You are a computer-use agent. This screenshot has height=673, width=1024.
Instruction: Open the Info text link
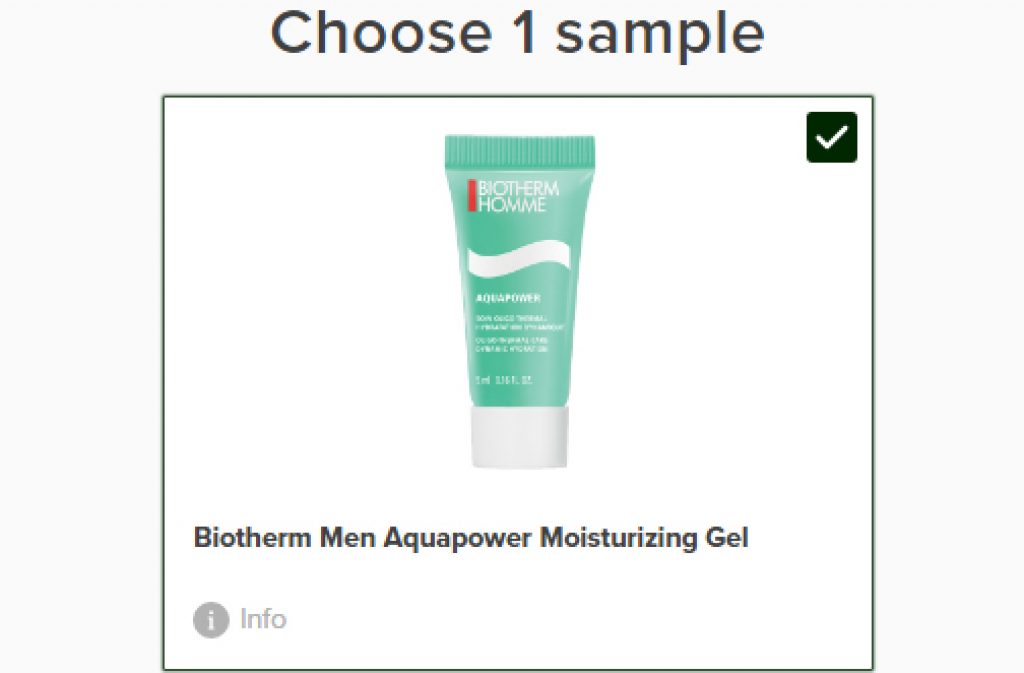pyautogui.click(x=263, y=619)
